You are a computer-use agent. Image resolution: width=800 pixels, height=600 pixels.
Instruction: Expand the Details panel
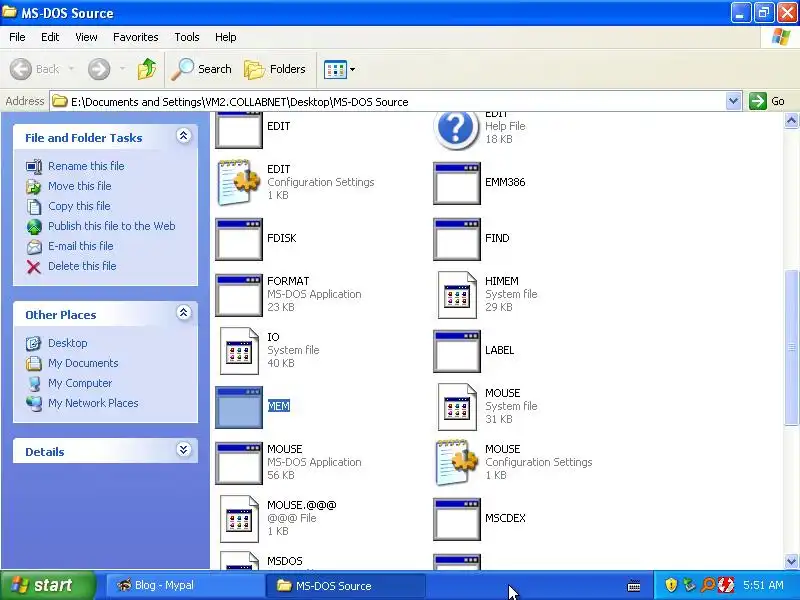coord(184,449)
